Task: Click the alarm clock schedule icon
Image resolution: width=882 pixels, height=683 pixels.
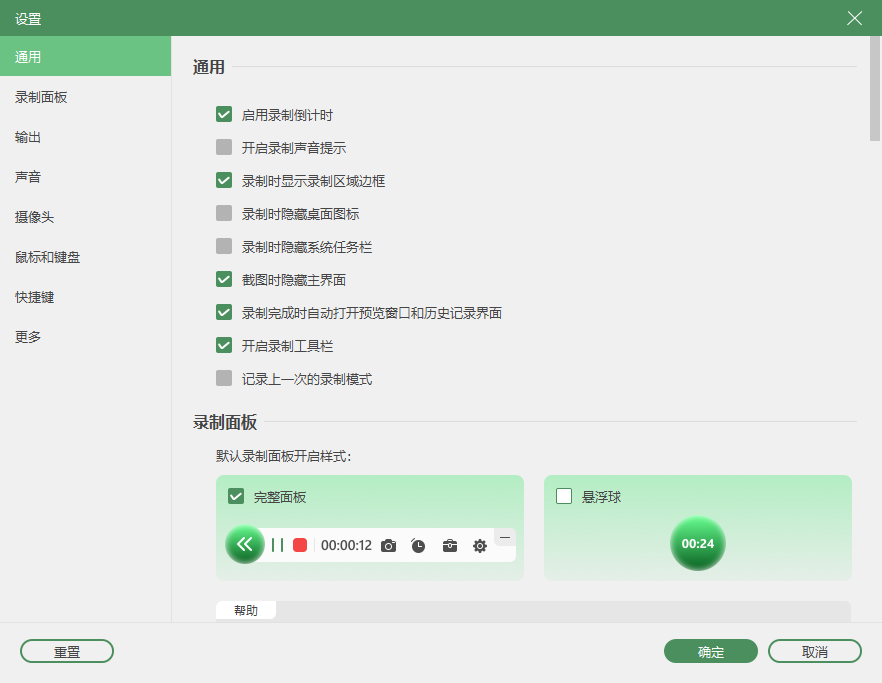Action: click(418, 546)
